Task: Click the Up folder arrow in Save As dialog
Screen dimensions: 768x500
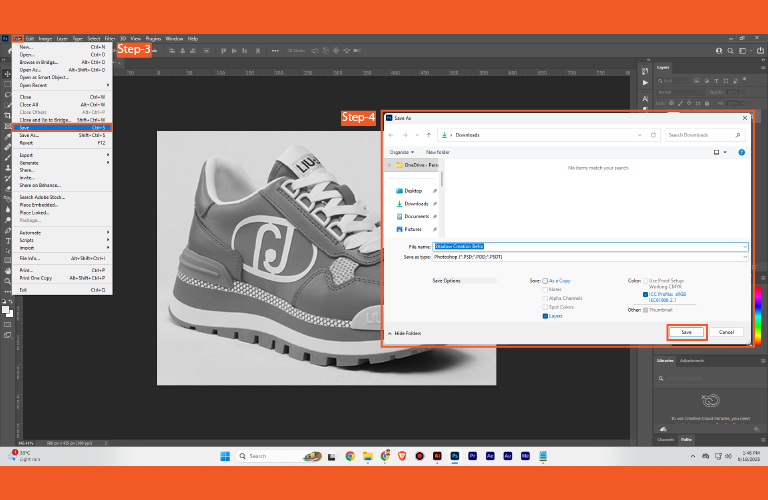Action: pos(429,135)
